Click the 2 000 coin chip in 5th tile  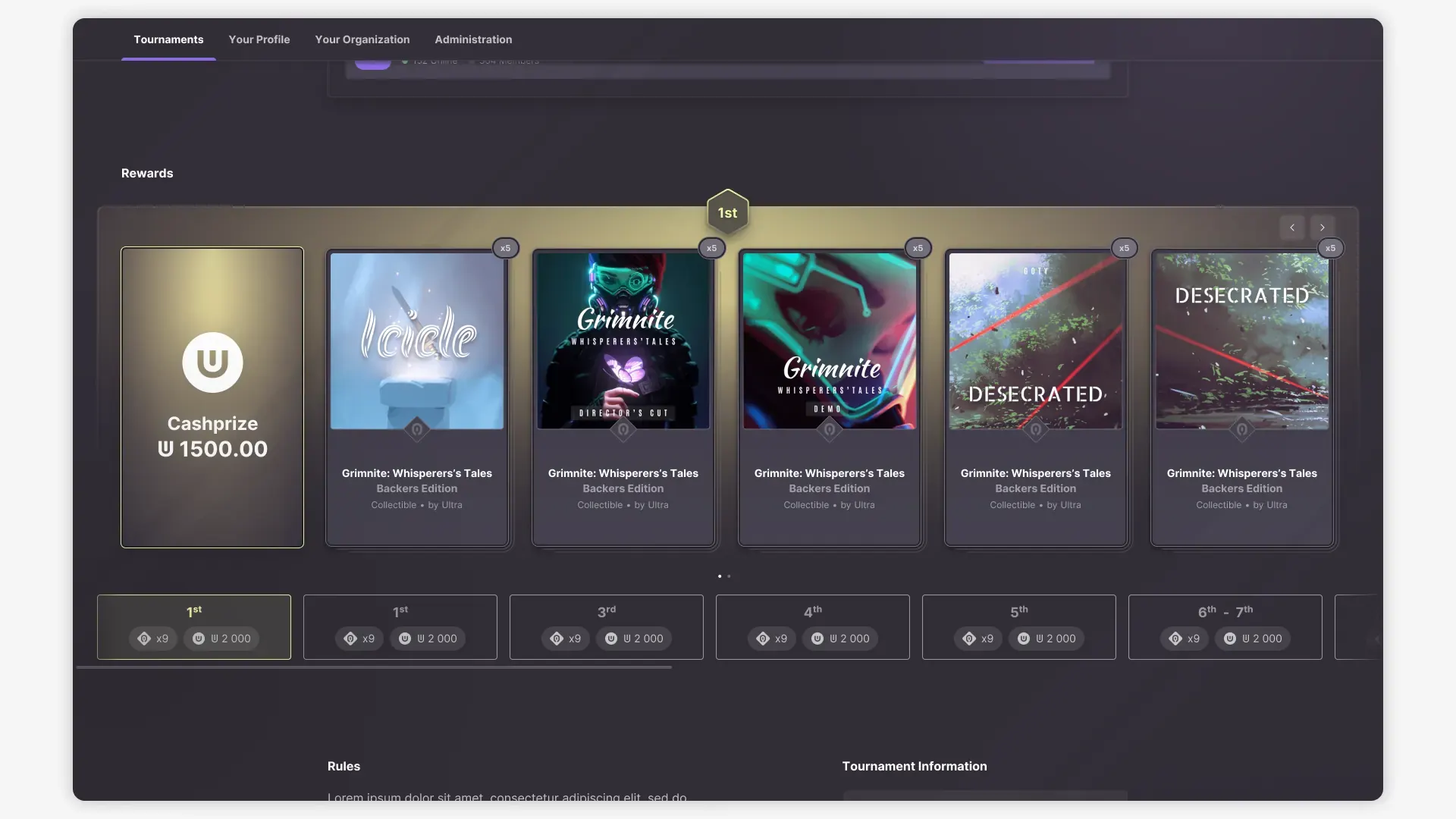1046,639
